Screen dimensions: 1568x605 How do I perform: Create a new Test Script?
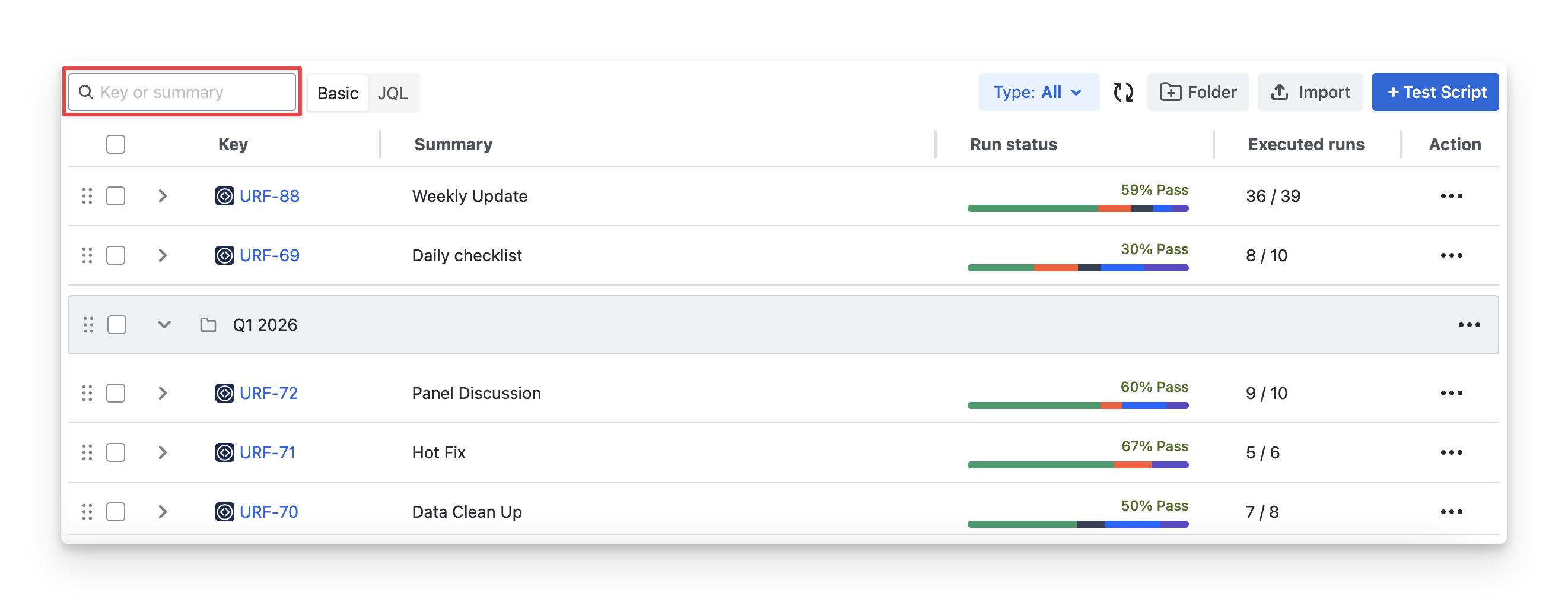coord(1435,93)
